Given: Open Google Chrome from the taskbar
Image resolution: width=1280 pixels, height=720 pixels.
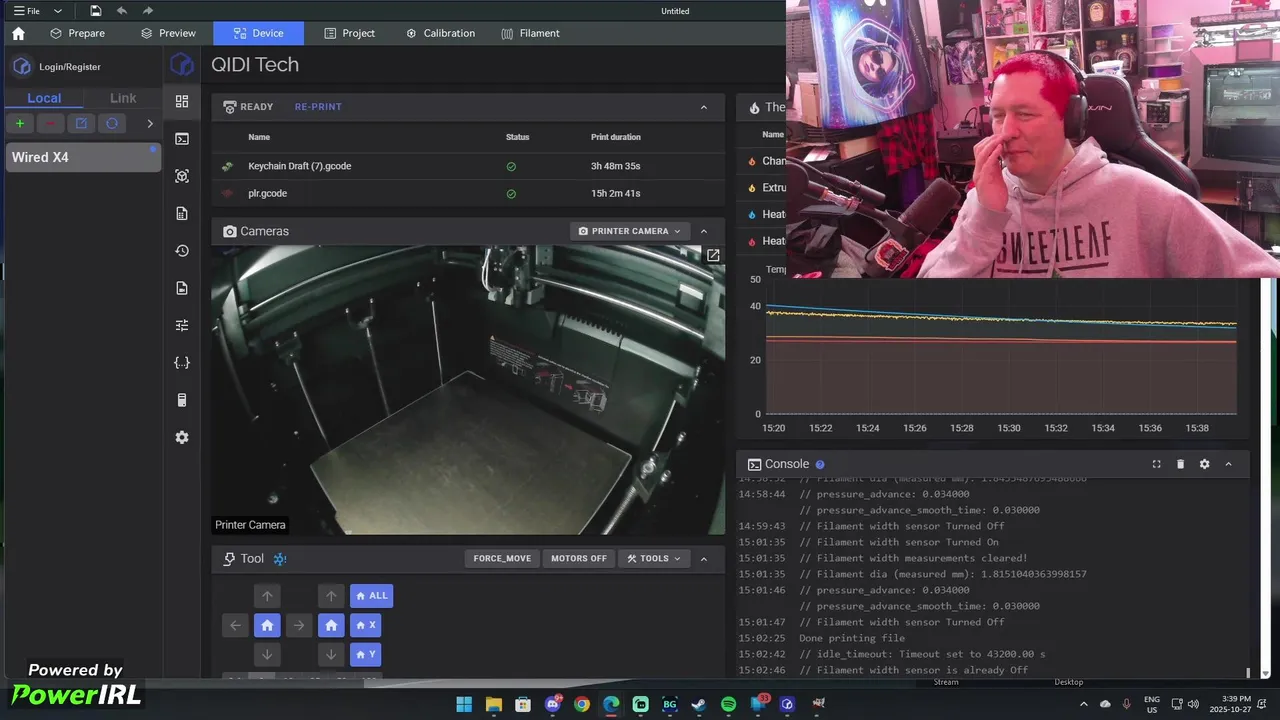Looking at the screenshot, I should (x=582, y=705).
